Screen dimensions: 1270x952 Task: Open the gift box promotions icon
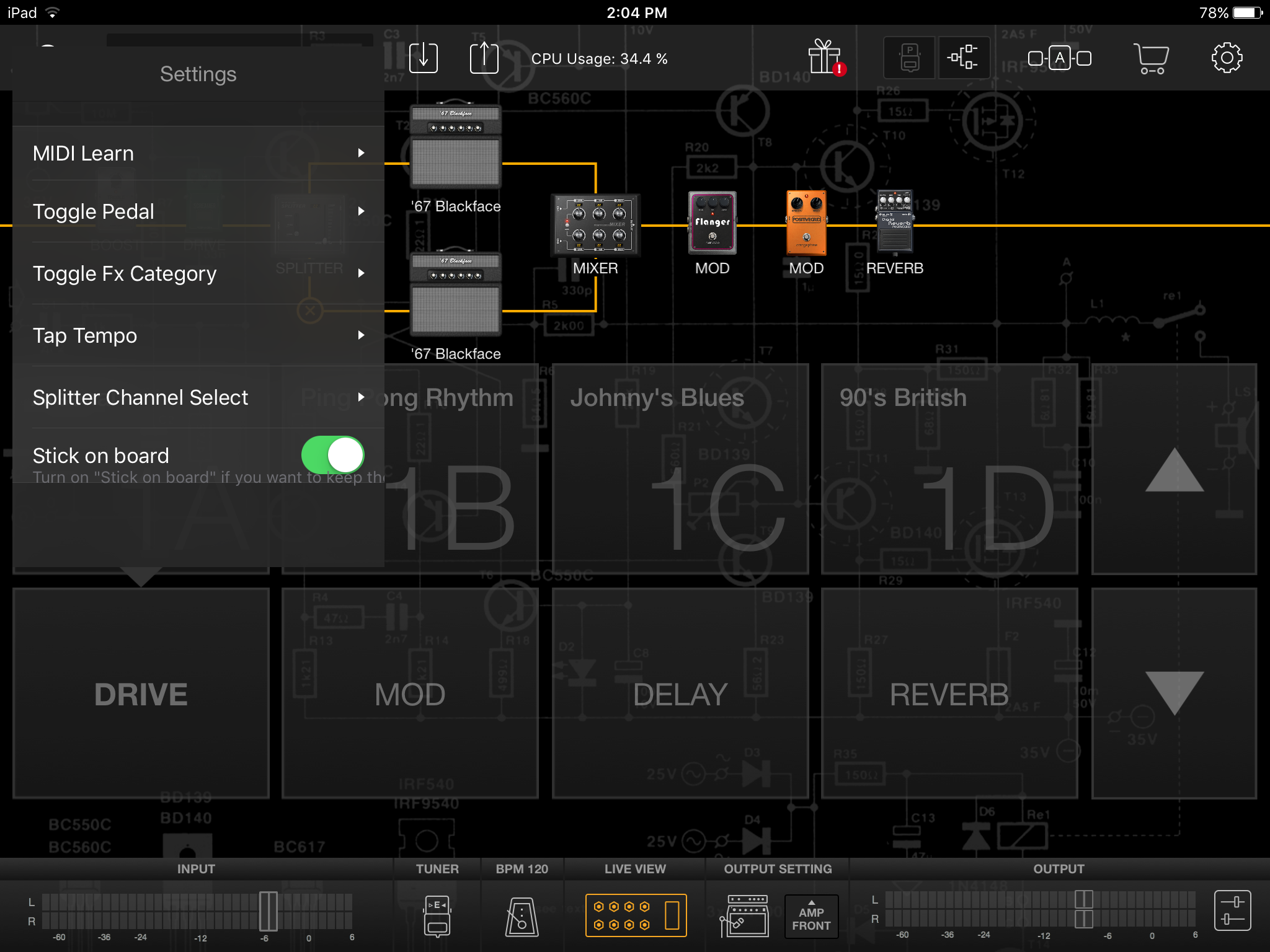pos(825,58)
